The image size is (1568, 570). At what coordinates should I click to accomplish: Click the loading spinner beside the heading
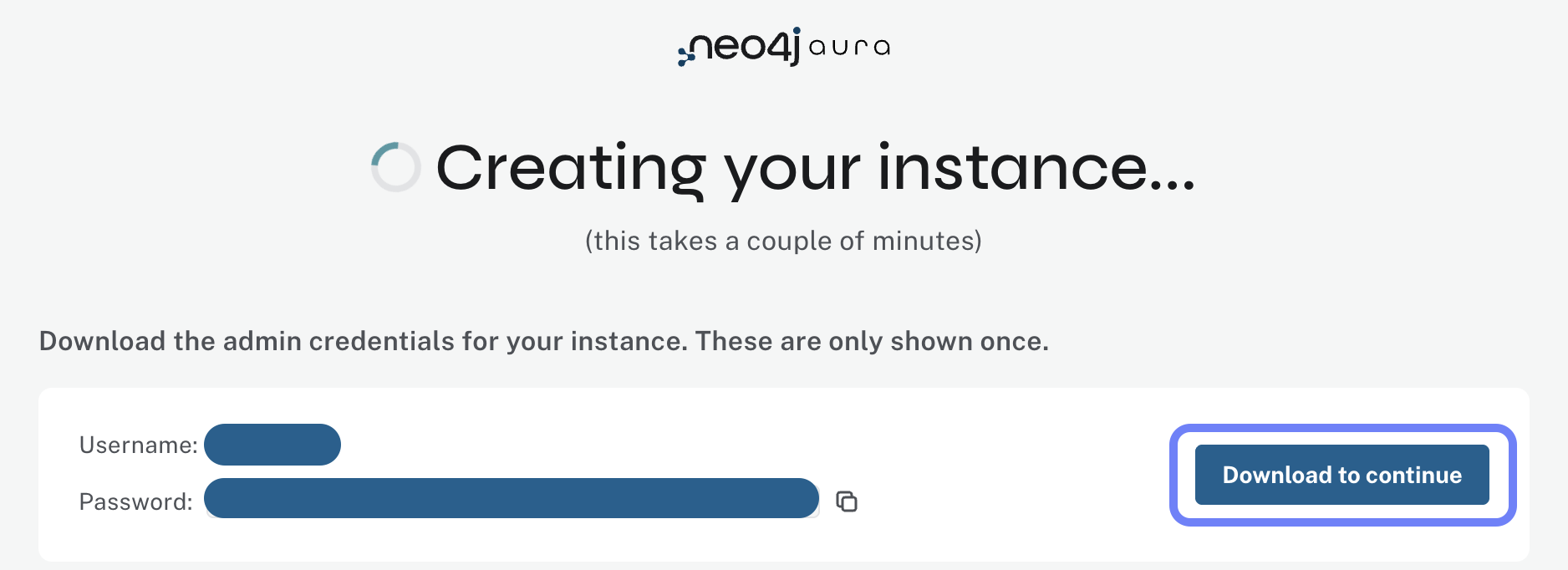pyautogui.click(x=395, y=167)
